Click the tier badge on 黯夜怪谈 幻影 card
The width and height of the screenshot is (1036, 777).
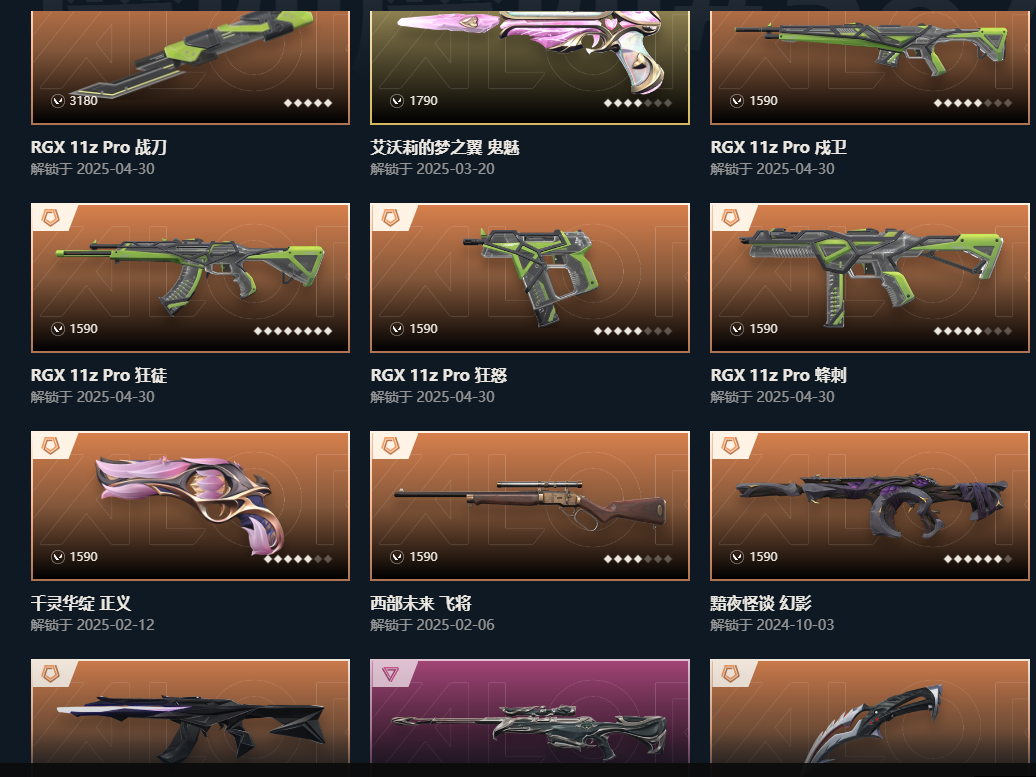tap(730, 445)
